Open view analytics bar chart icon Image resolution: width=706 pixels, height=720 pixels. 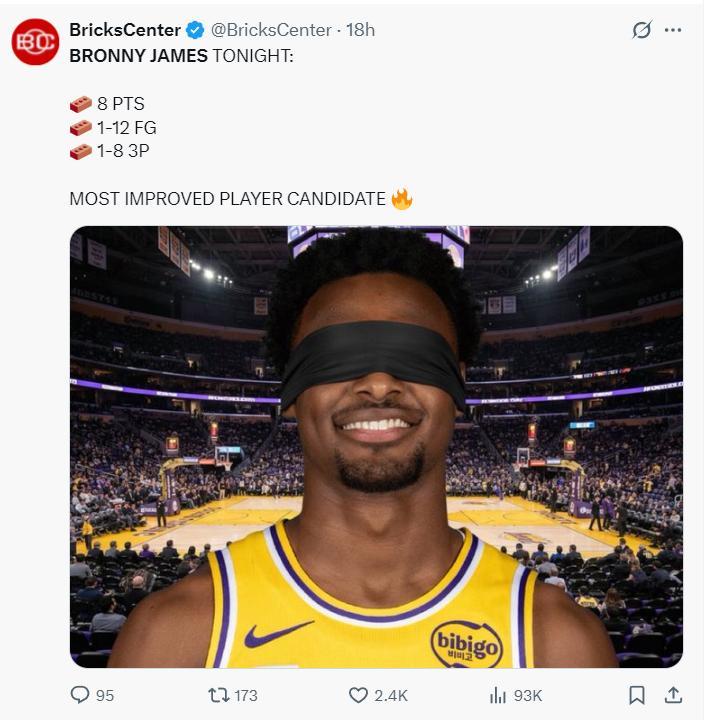point(498,695)
